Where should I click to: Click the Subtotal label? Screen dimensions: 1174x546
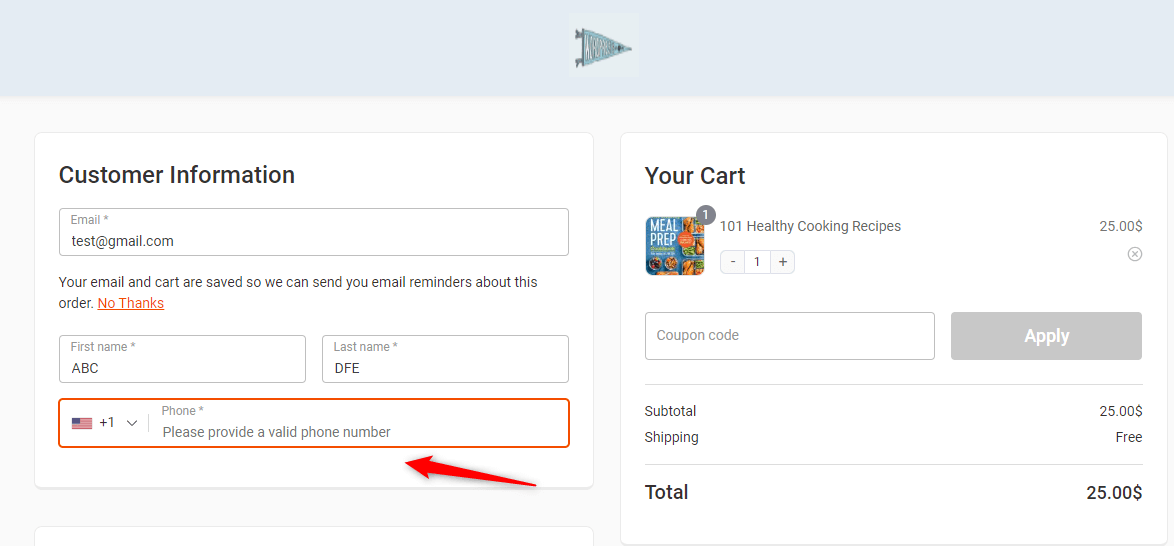pos(670,411)
